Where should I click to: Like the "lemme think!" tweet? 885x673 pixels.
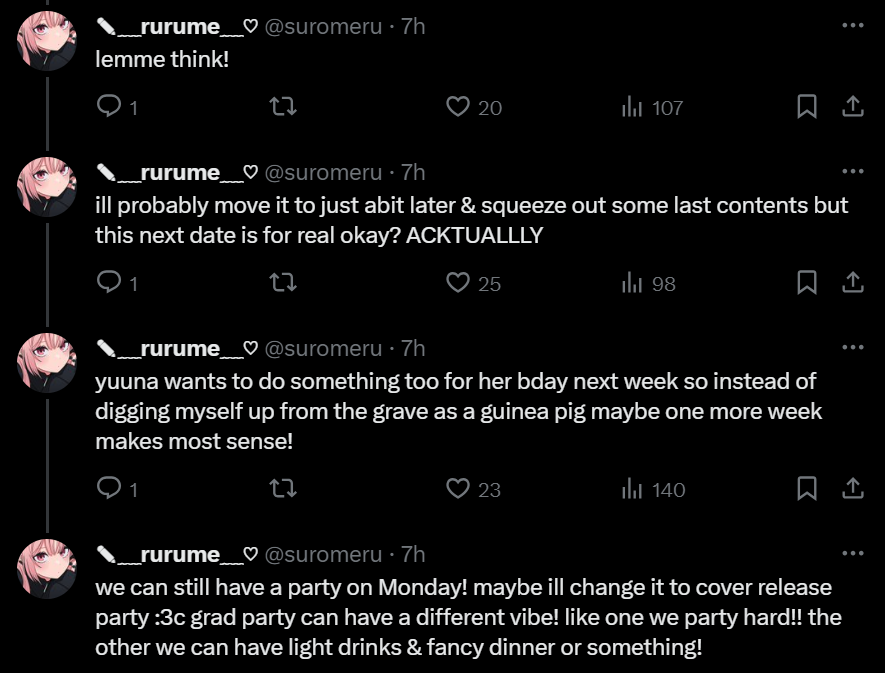pos(458,107)
